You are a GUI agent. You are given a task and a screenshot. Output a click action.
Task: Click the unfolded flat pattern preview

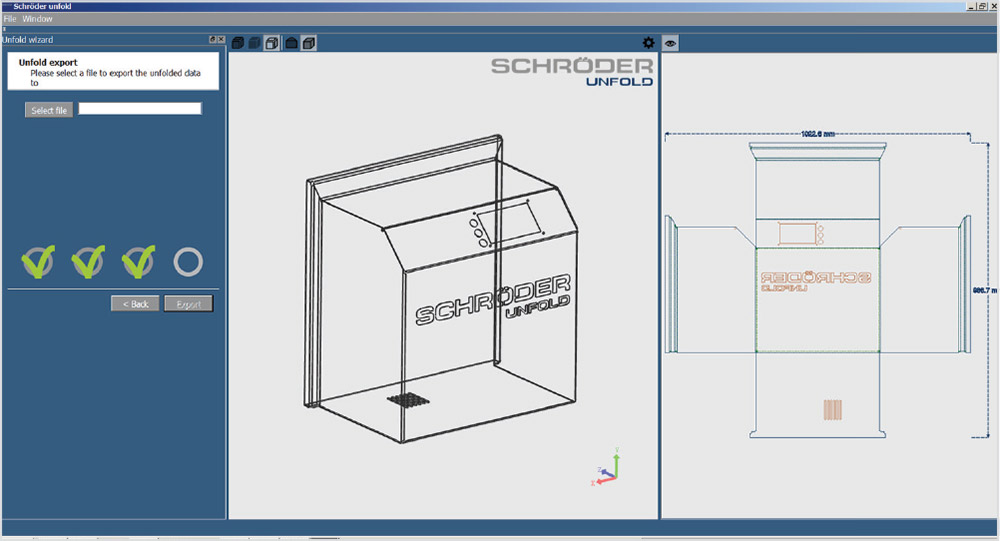click(x=818, y=290)
